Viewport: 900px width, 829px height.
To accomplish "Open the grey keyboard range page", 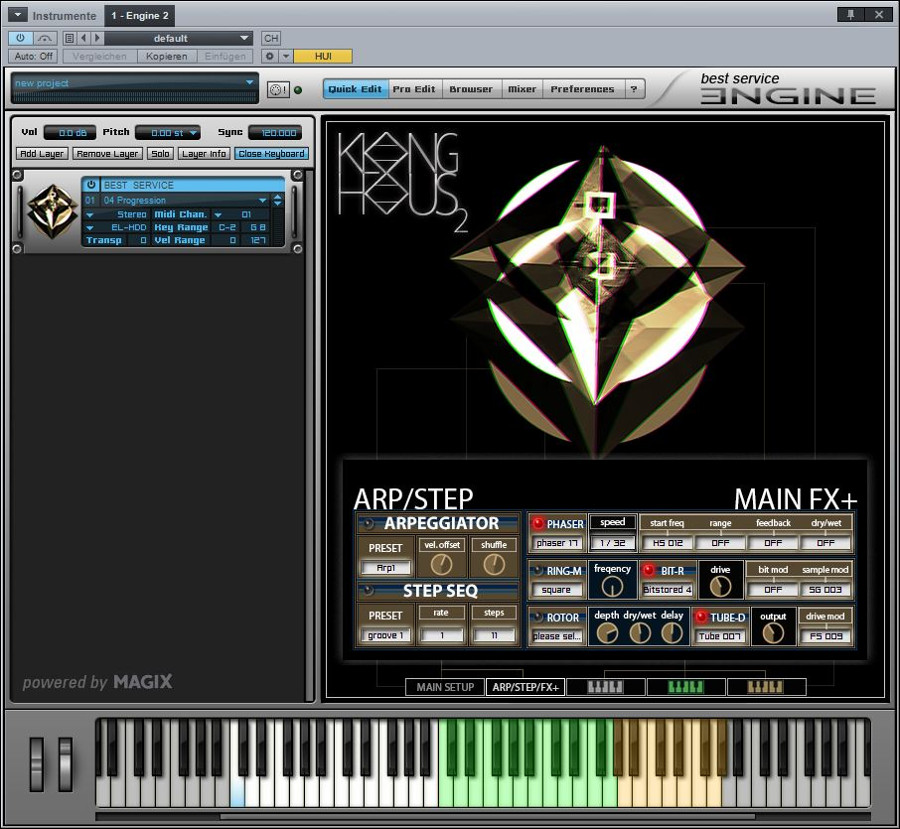I will pyautogui.click(x=606, y=687).
